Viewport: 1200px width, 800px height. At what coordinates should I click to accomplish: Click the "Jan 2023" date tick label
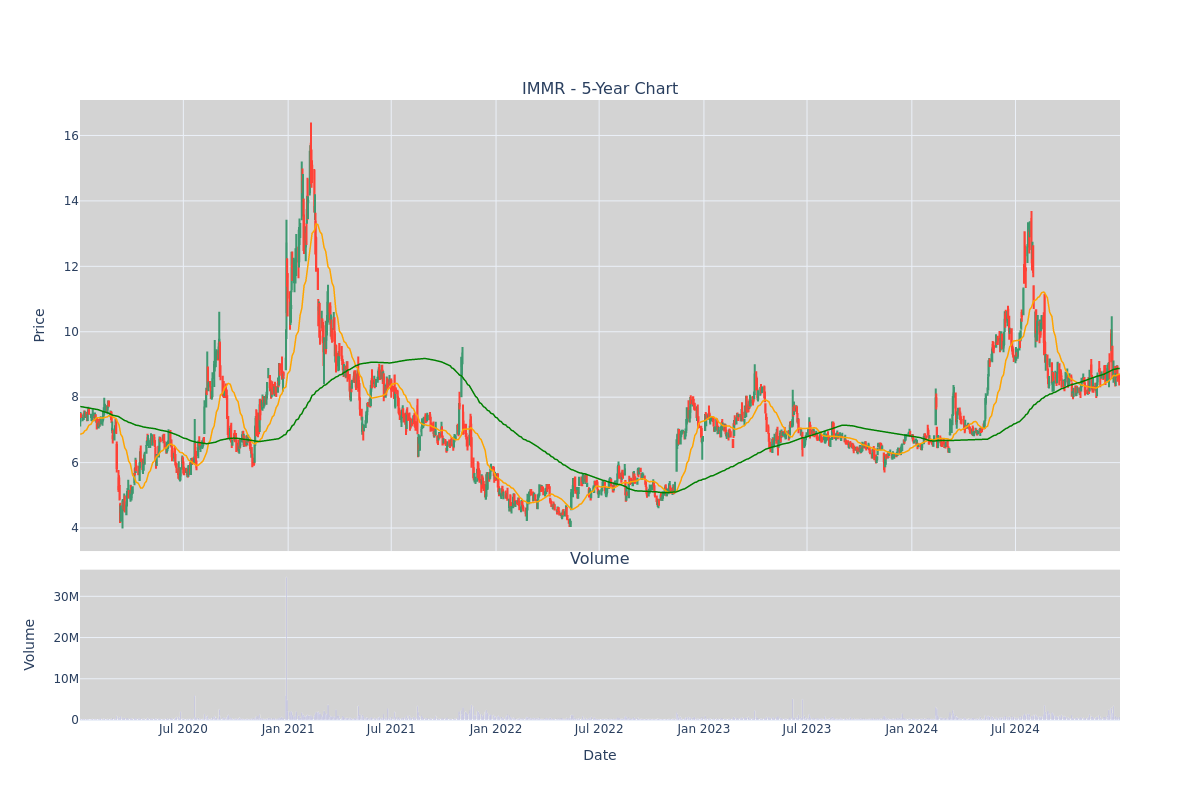(704, 729)
